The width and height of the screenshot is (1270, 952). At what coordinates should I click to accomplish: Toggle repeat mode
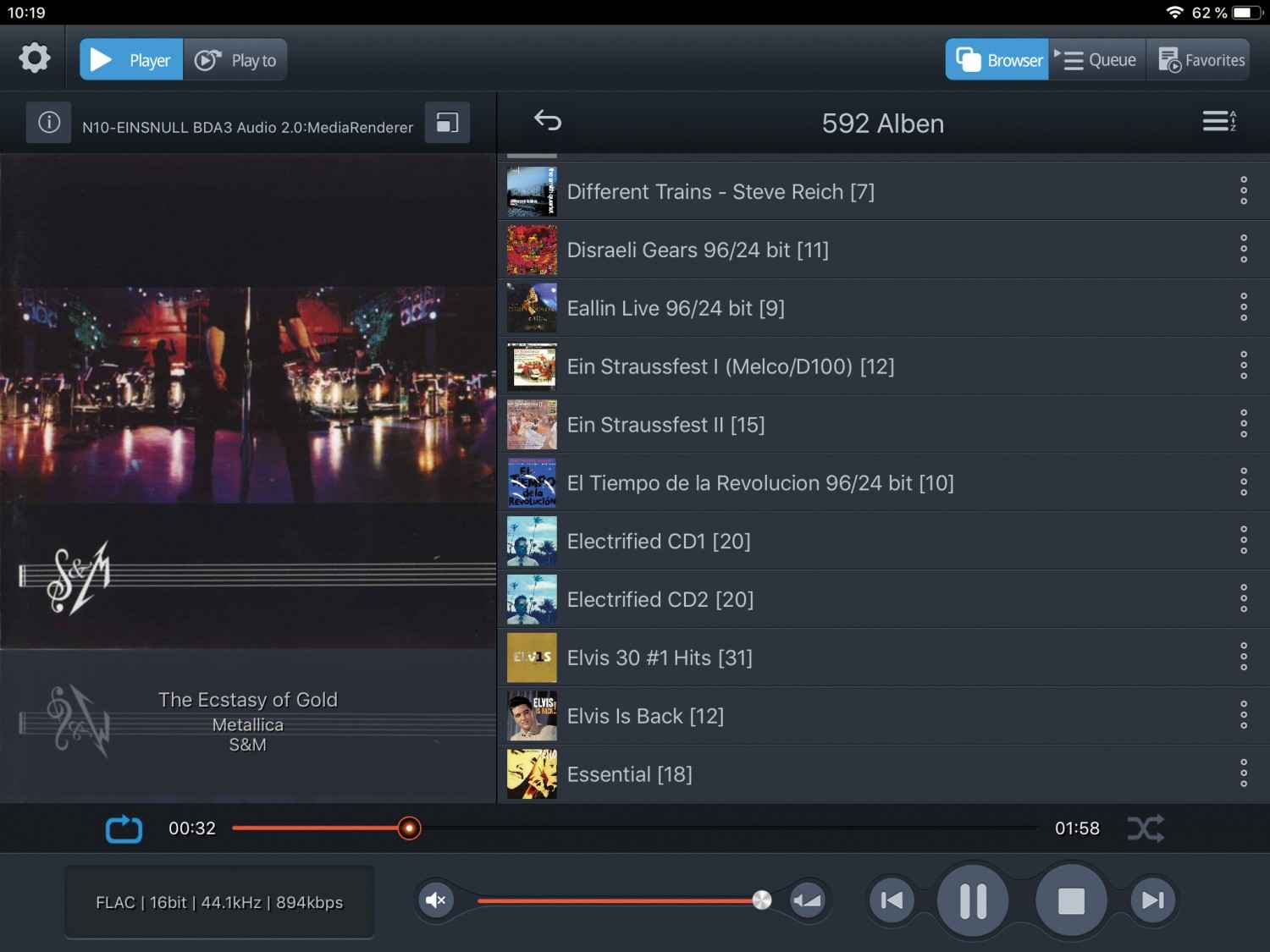(x=124, y=828)
